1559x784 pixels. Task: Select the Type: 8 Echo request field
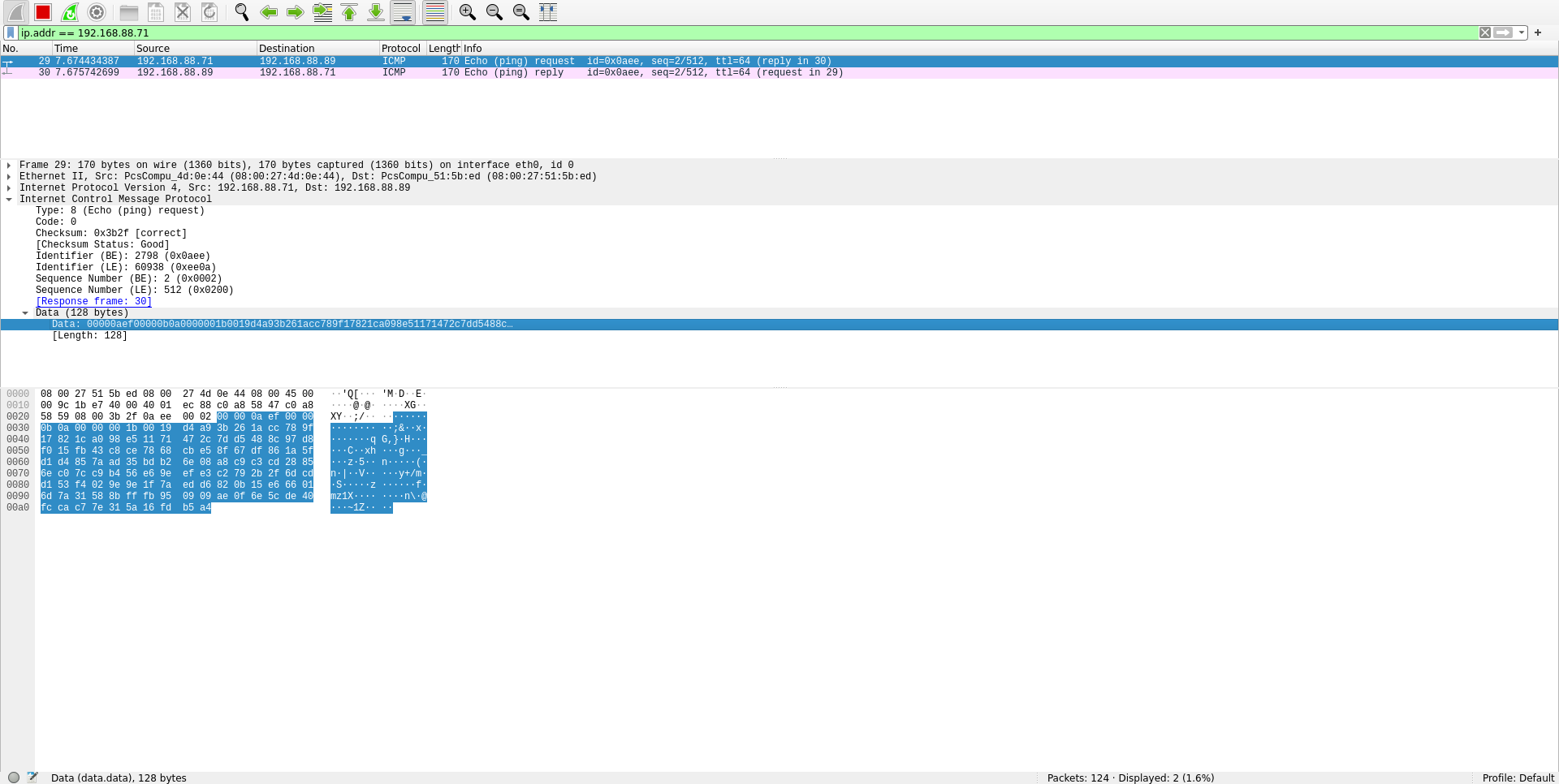coord(120,210)
